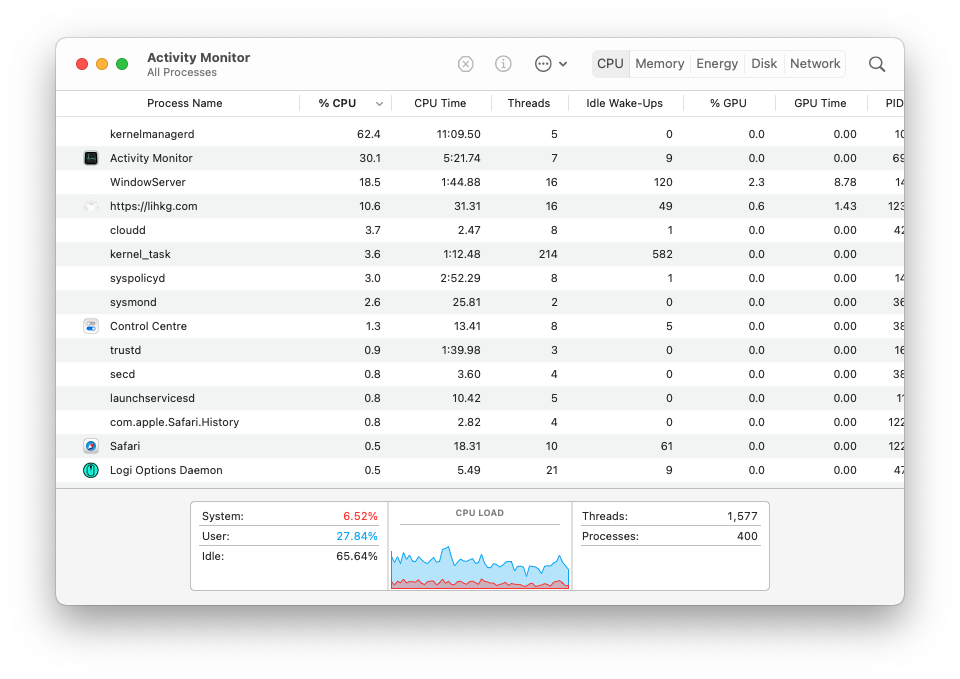This screenshot has height=679, width=960.
Task: Select the launchservicesd process row
Action: 480,398
